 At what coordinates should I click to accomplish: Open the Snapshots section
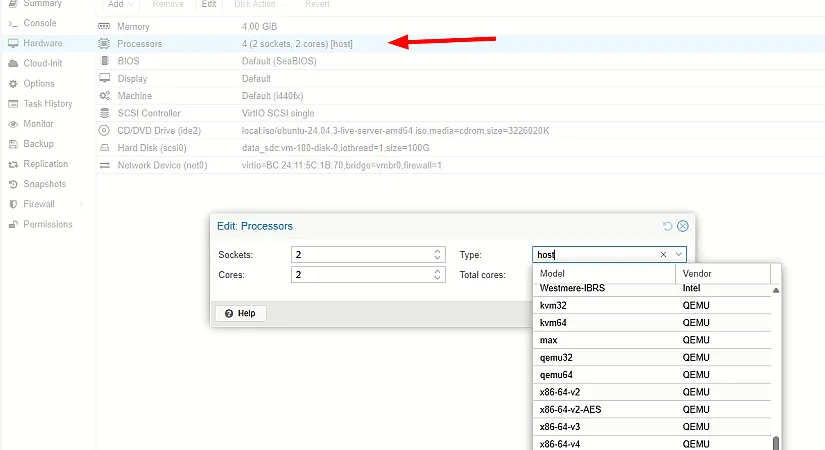click(44, 184)
